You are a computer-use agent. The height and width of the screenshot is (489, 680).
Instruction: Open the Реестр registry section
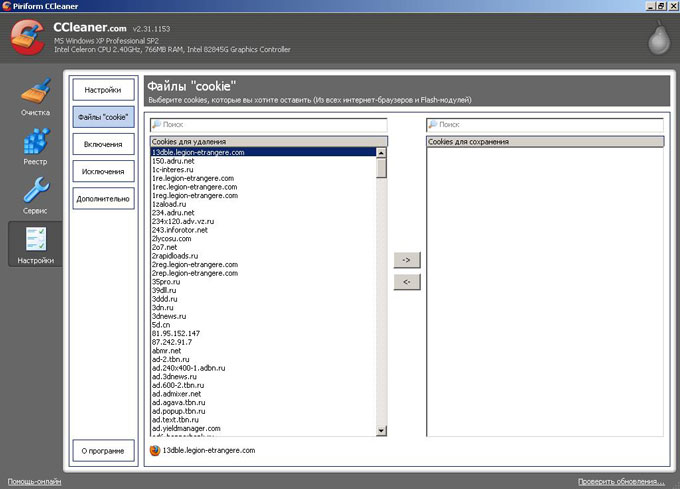coord(36,147)
